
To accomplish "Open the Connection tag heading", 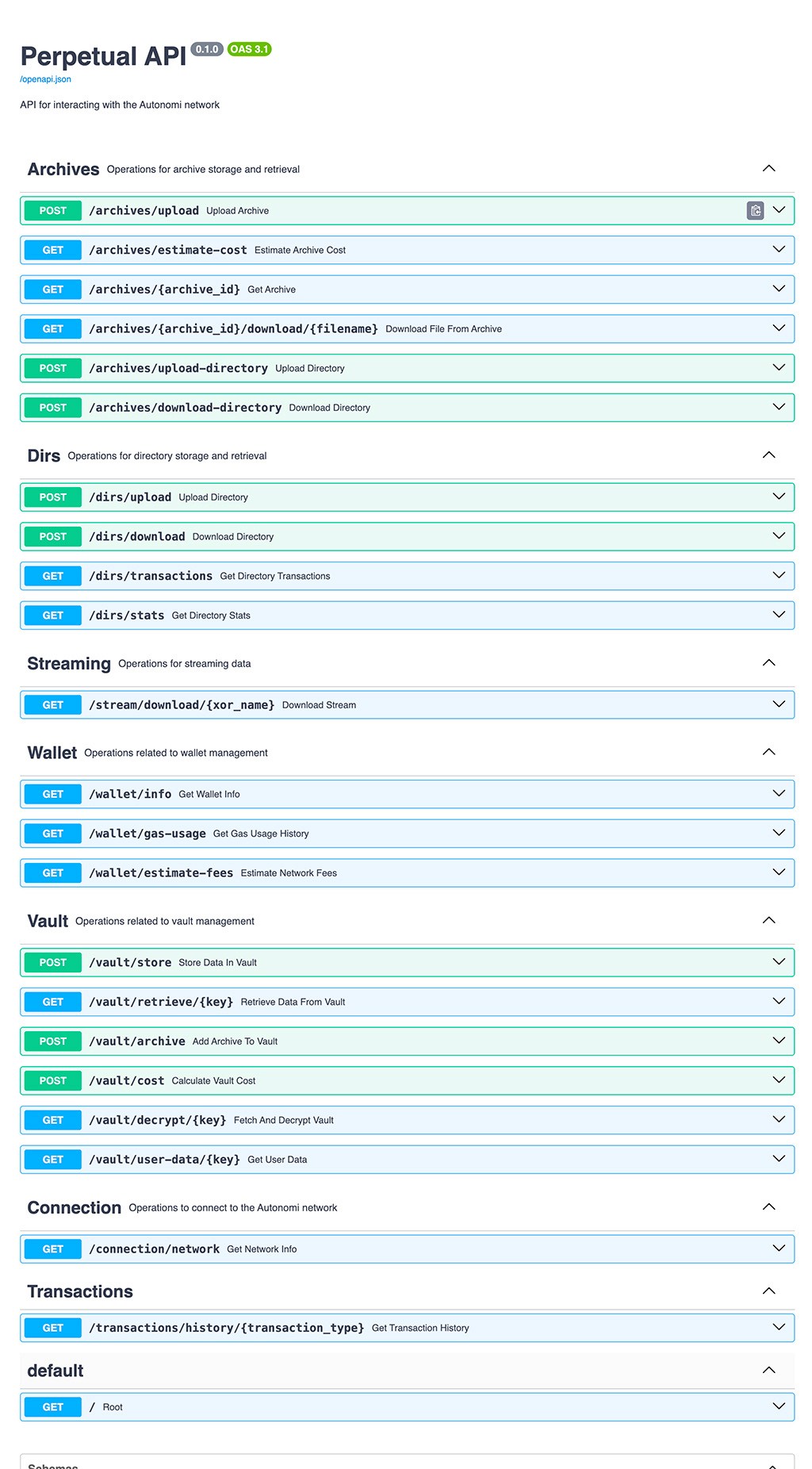I will click(x=75, y=1207).
